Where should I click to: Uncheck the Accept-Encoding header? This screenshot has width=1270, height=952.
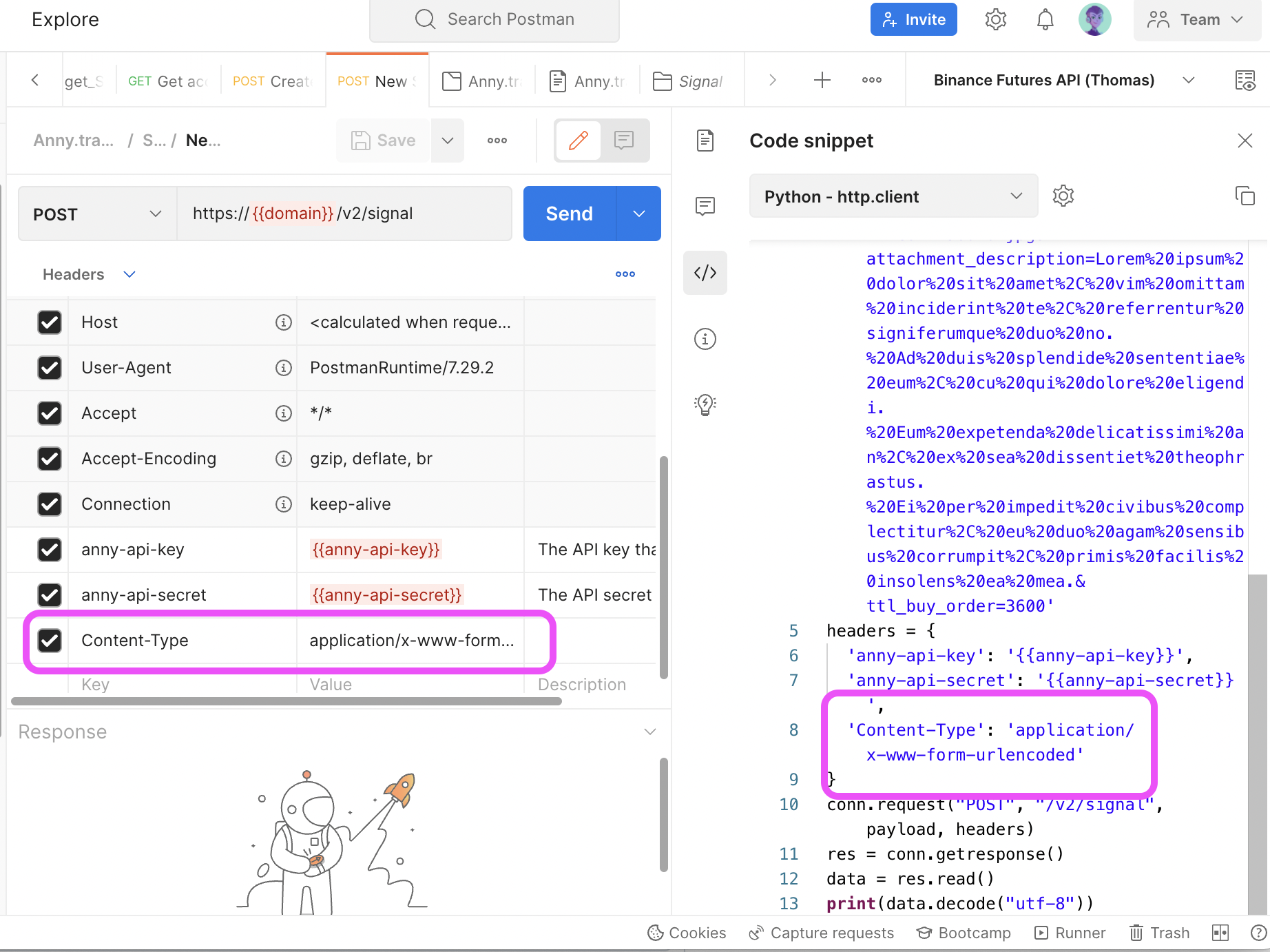(x=50, y=459)
